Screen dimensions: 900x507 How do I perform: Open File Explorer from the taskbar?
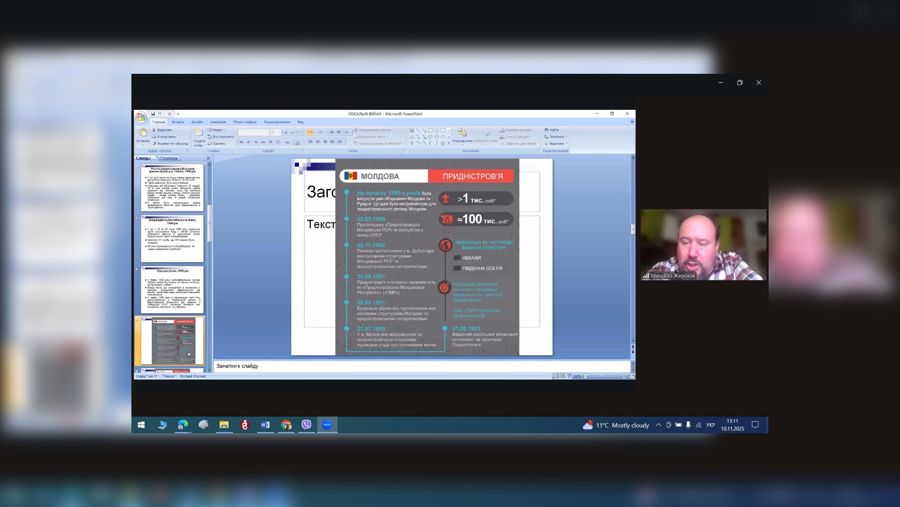point(224,425)
